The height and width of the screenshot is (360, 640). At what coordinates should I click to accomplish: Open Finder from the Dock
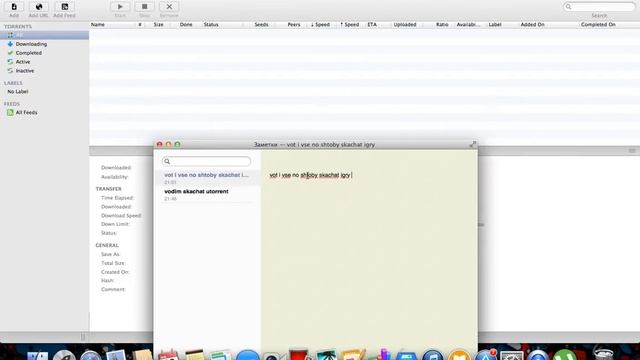tap(38, 356)
